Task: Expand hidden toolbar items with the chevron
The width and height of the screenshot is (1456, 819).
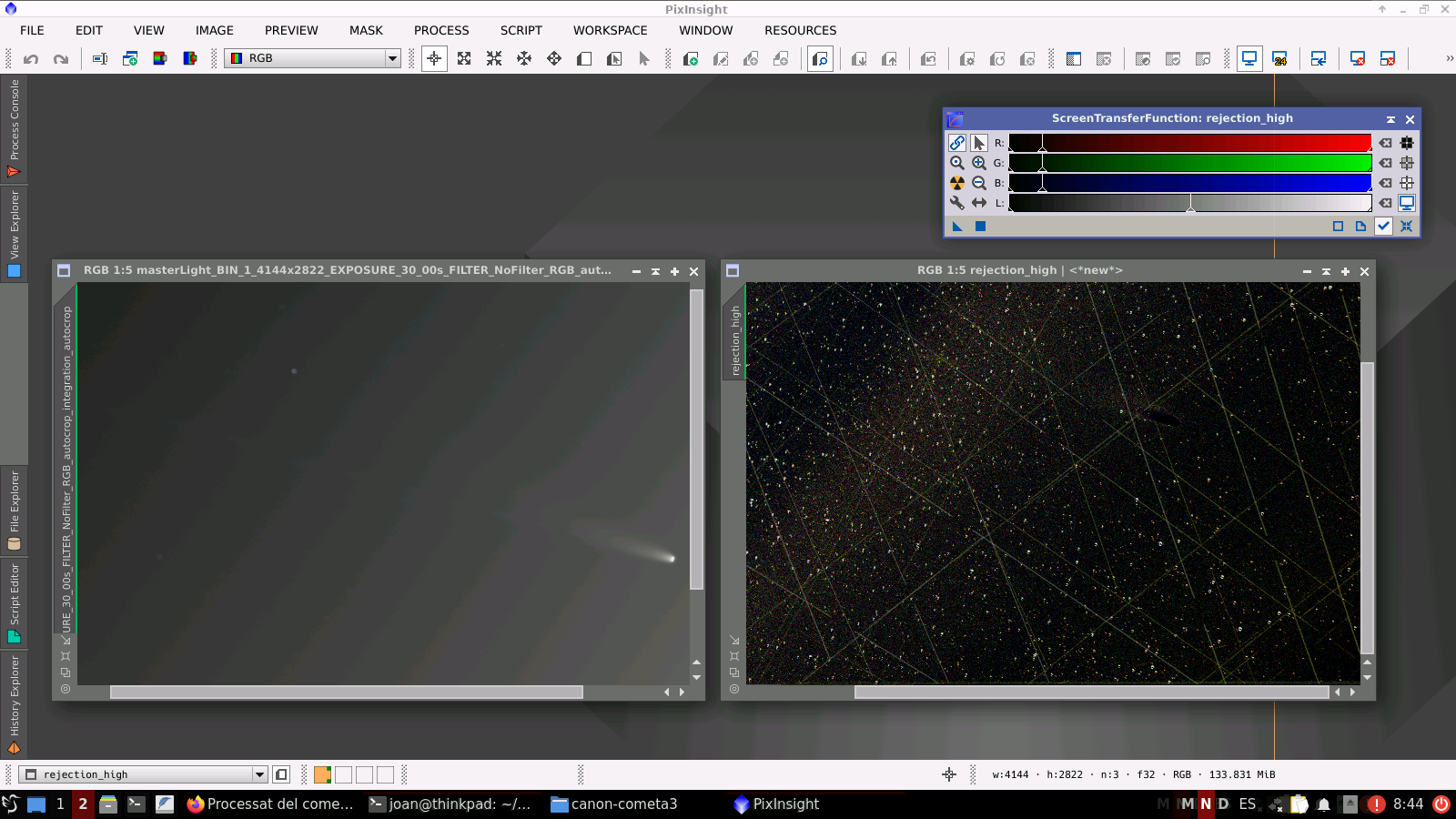Action: pos(1449,58)
